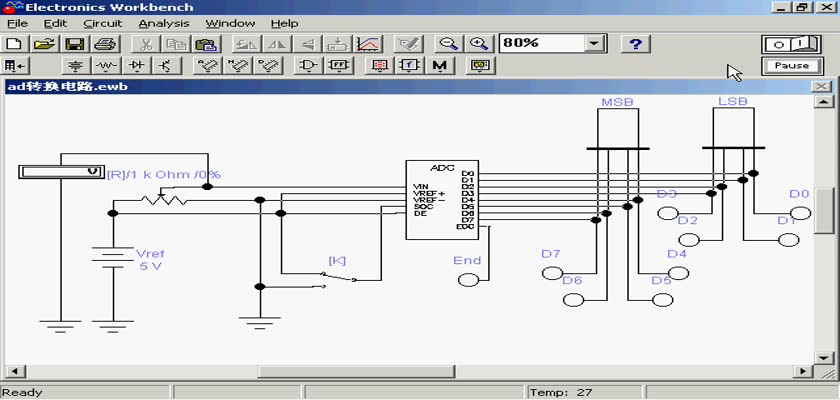Open a circuit file
The image size is (840, 400).
point(45,44)
